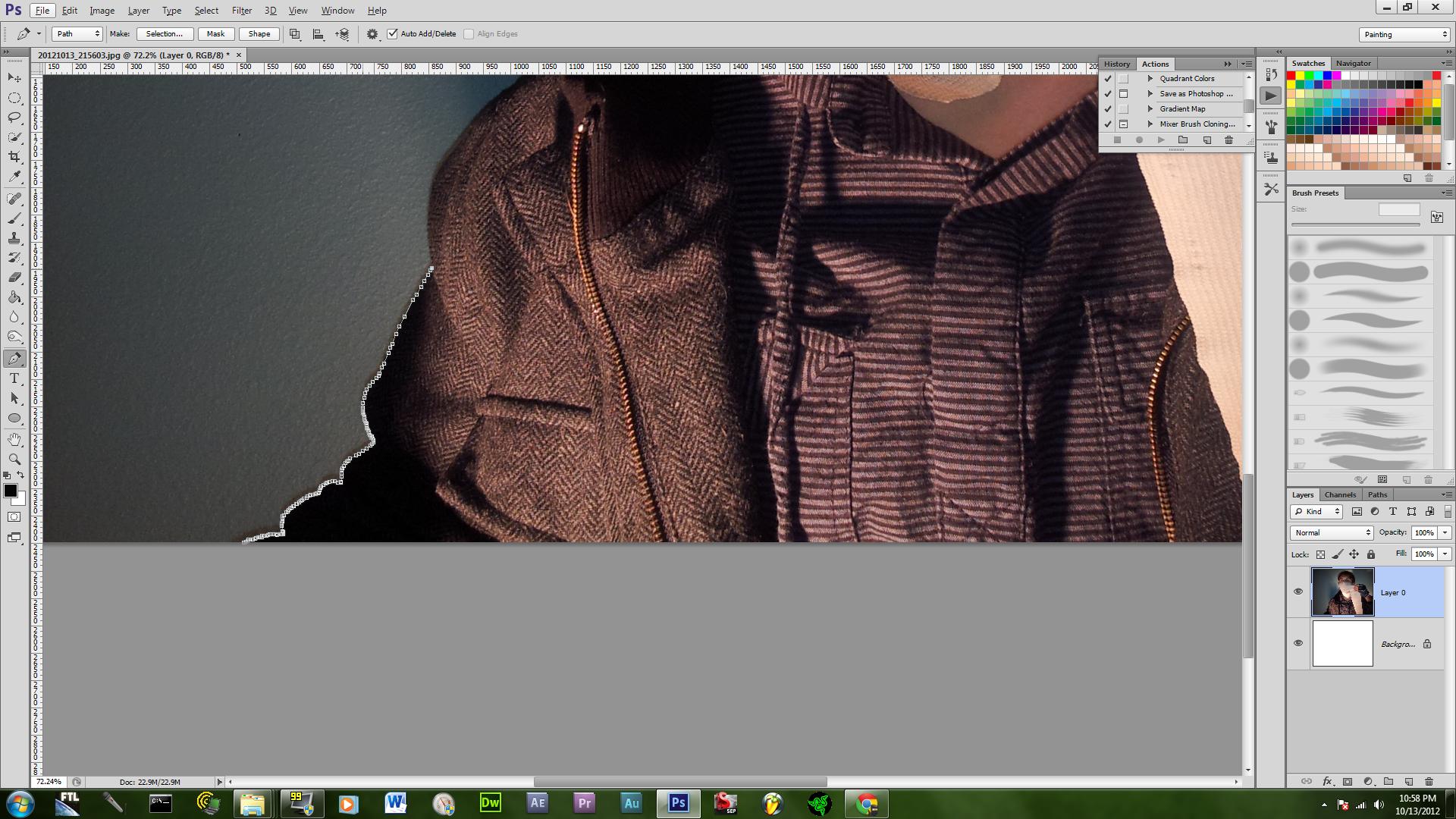Open the Normal blend mode dropdown

click(1332, 532)
